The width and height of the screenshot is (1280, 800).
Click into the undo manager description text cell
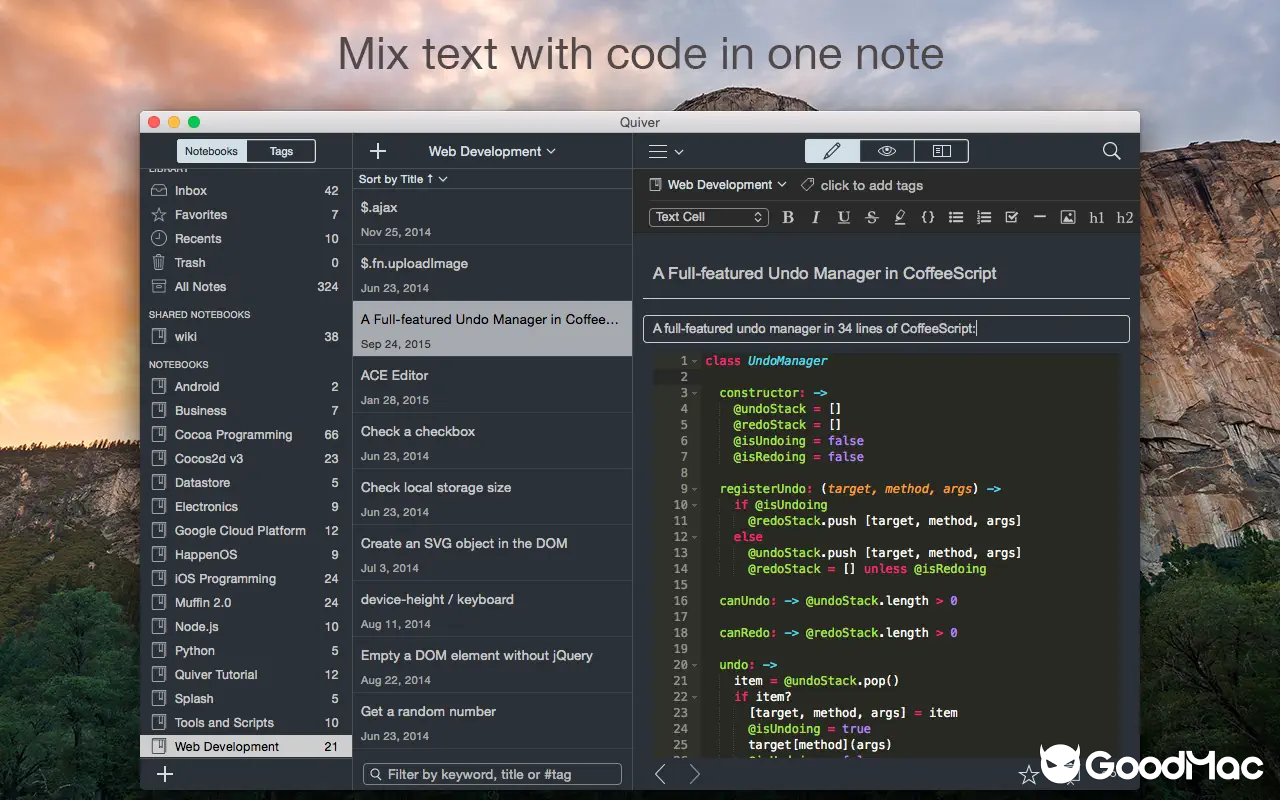886,328
